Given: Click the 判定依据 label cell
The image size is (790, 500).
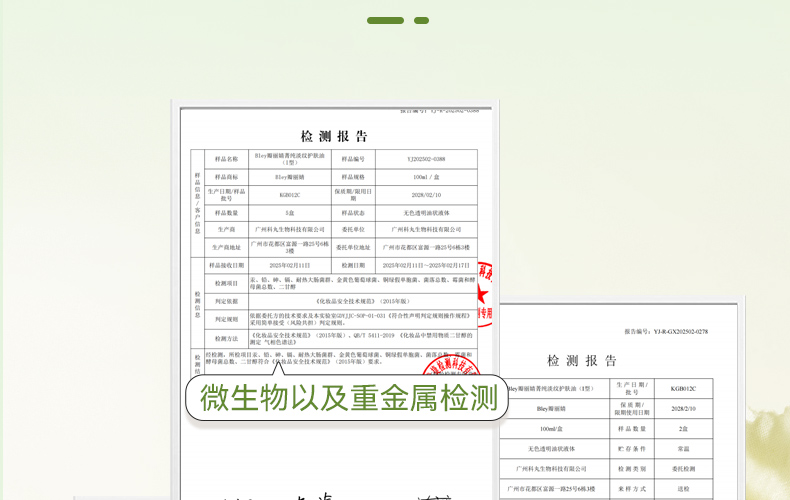Looking at the screenshot, I should pos(226,301).
